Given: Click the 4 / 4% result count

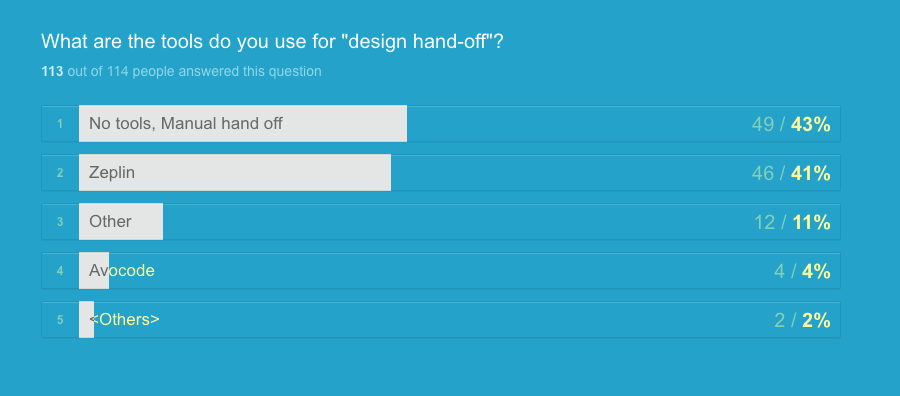Looking at the screenshot, I should point(802,271).
